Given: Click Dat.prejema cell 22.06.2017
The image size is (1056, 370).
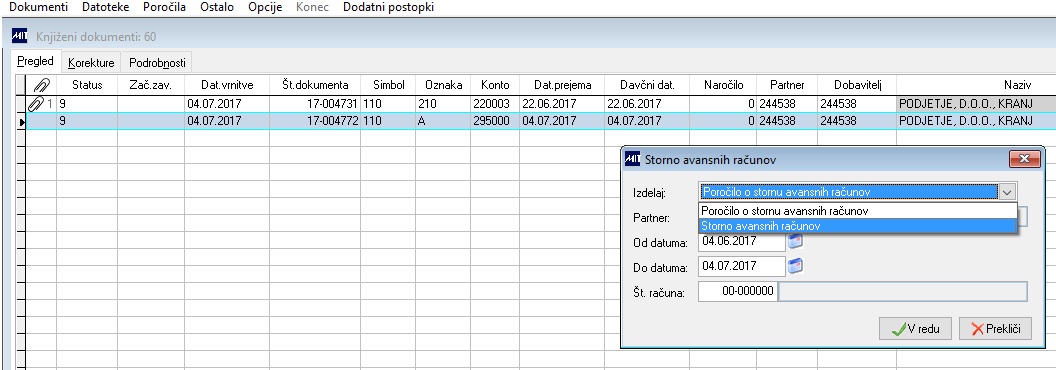Looking at the screenshot, I should pos(562,104).
